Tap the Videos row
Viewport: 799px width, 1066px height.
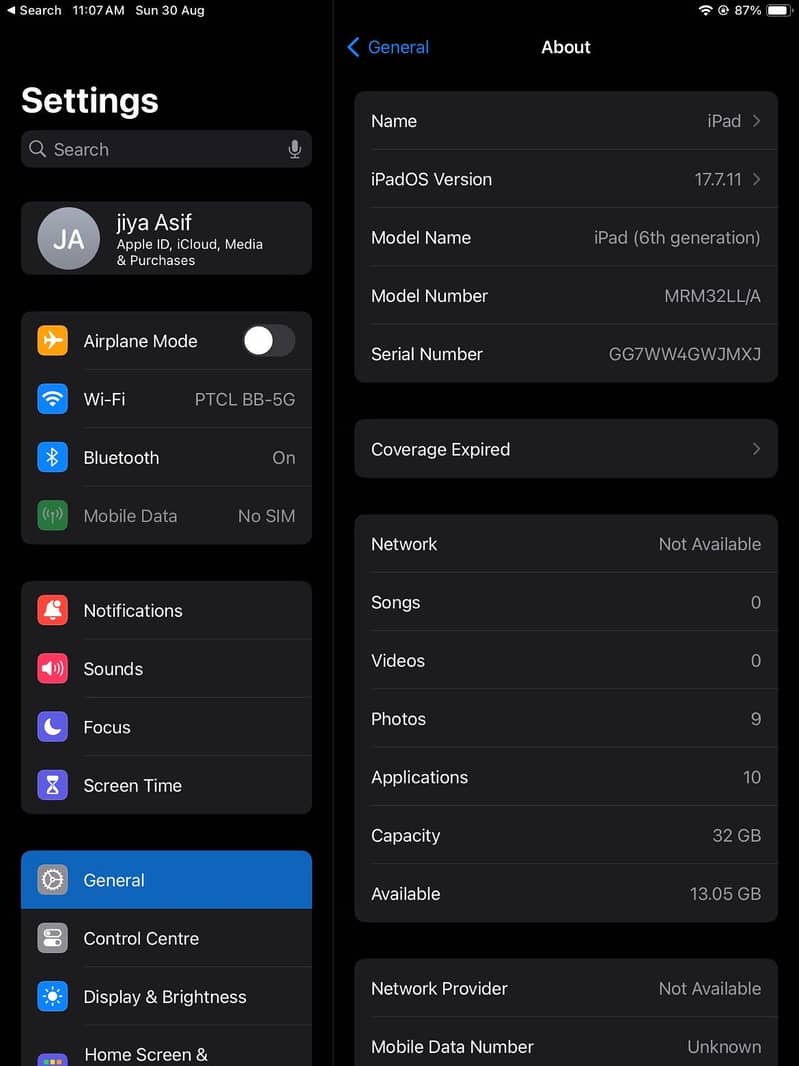(566, 661)
